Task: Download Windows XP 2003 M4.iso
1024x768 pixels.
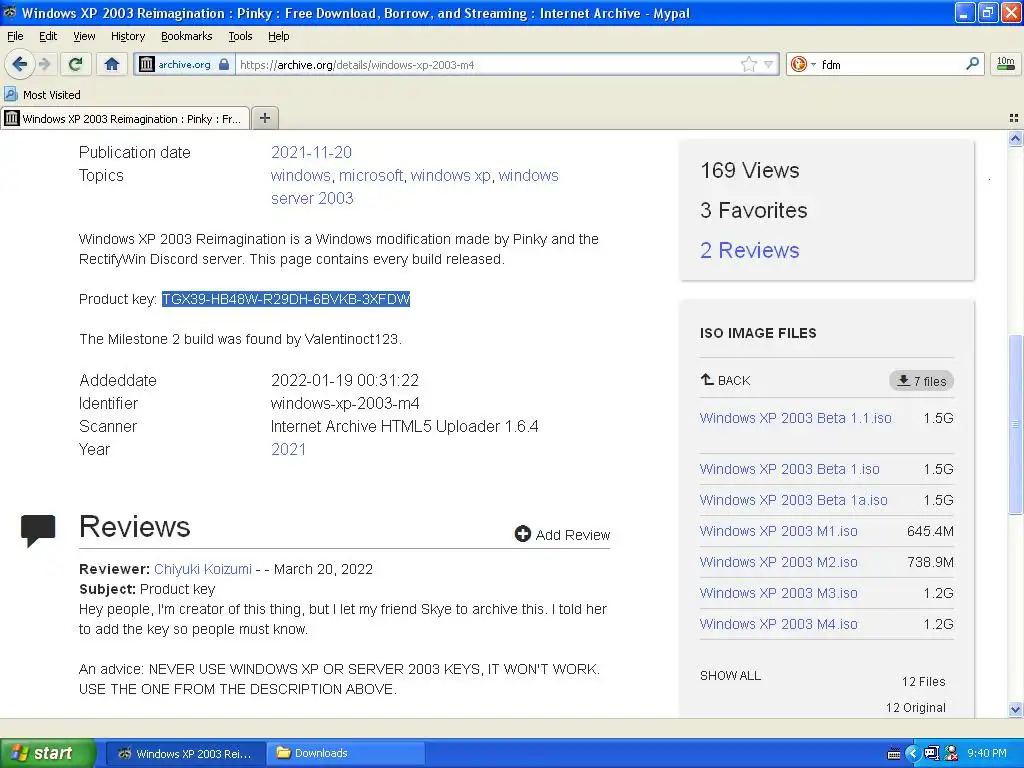Action: [x=778, y=624]
